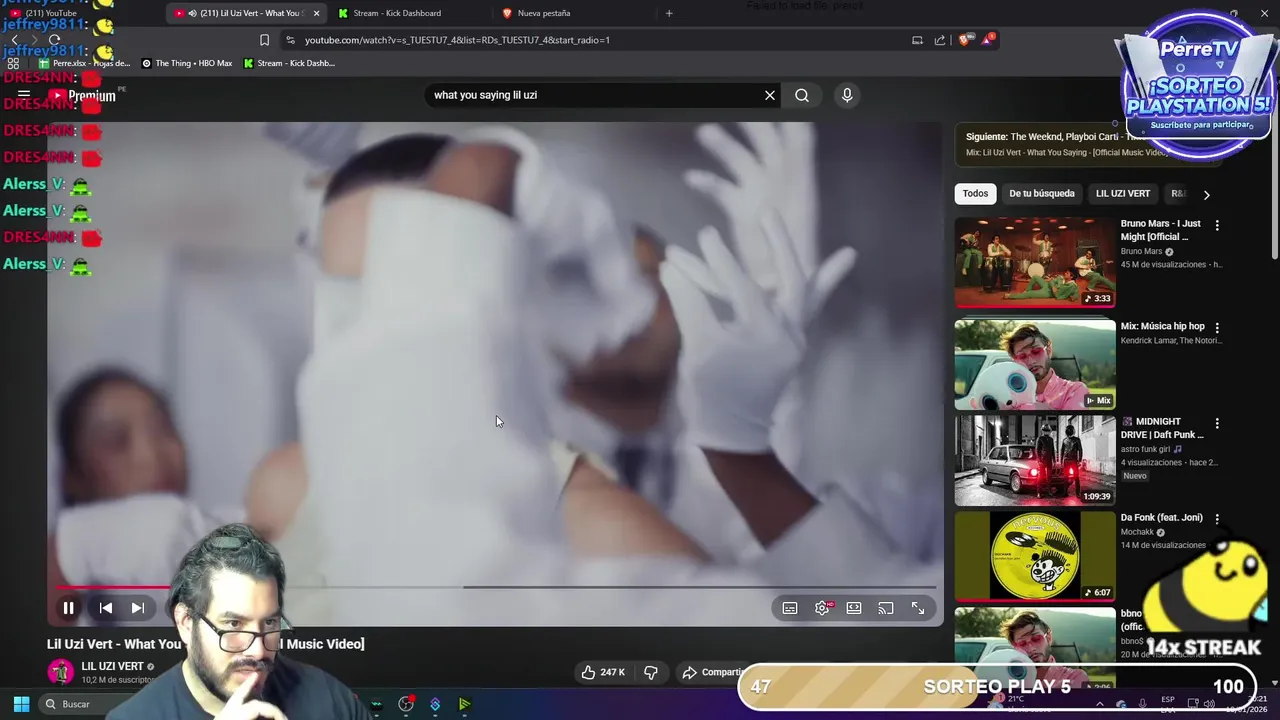
Task: Open options menu for Mix Música hip hop
Action: 1217,328
